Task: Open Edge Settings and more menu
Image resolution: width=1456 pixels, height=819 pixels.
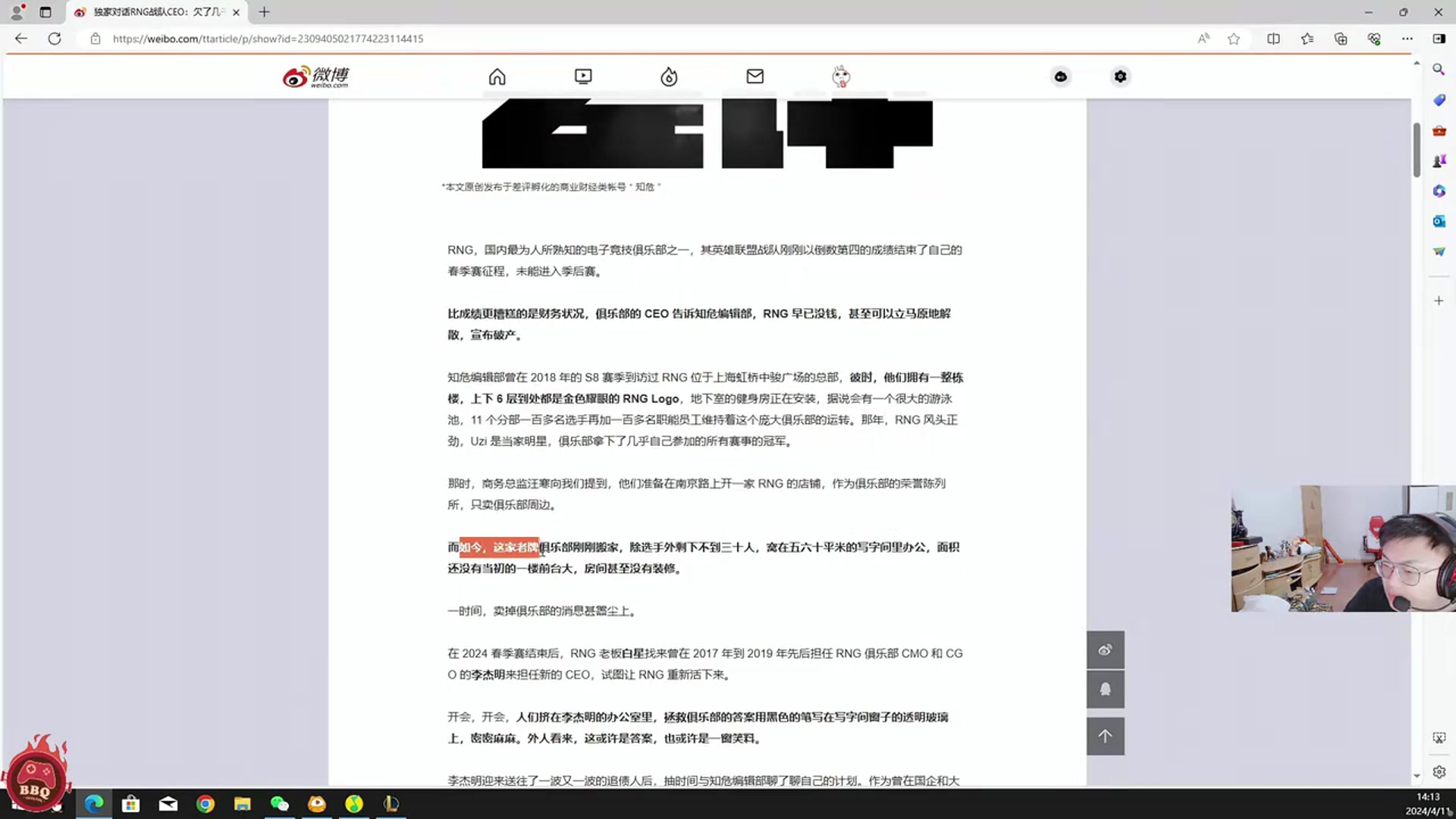Action: coord(1407,39)
